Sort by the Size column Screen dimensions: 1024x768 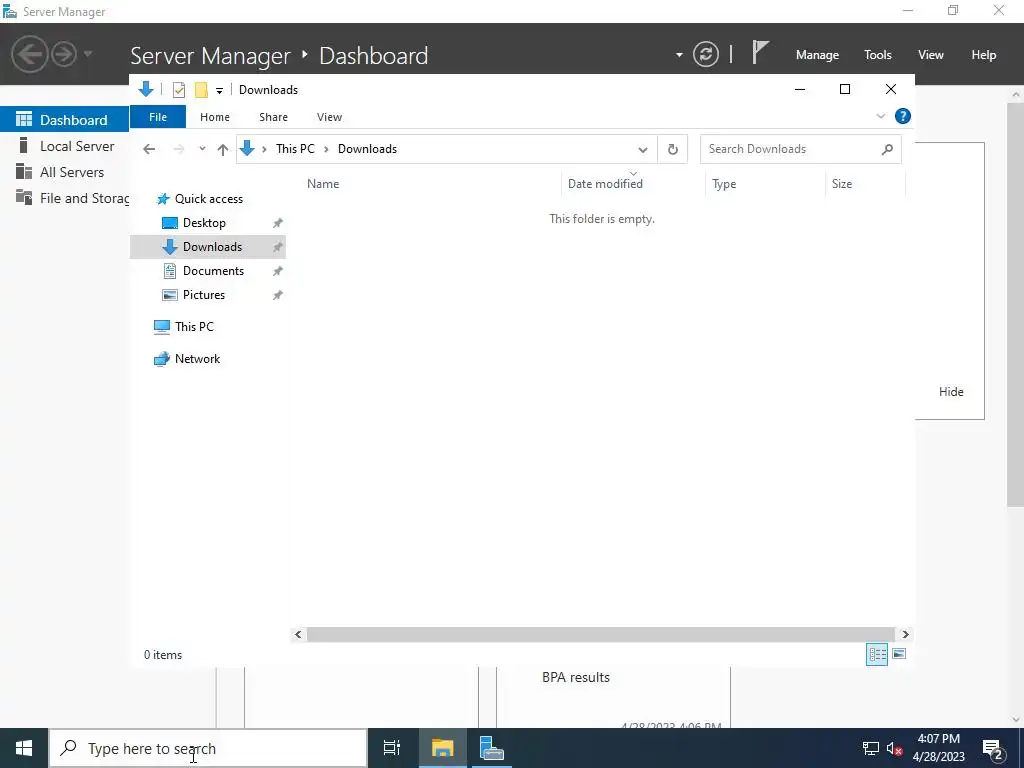click(865, 184)
